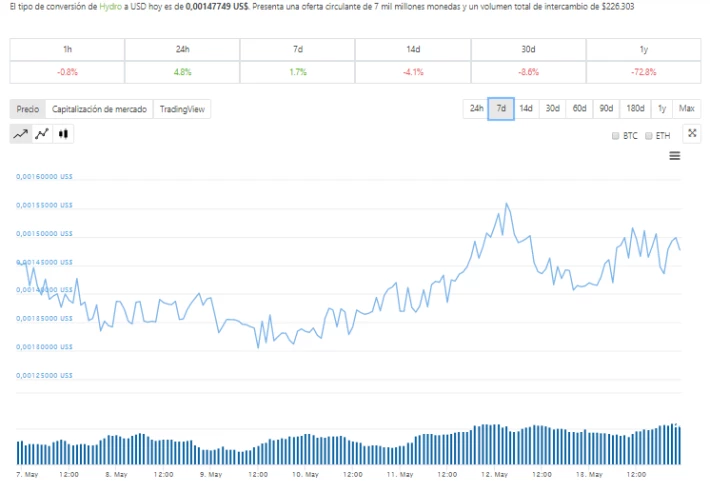
Task: Select the candlestick chart icon
Action: click(x=63, y=134)
